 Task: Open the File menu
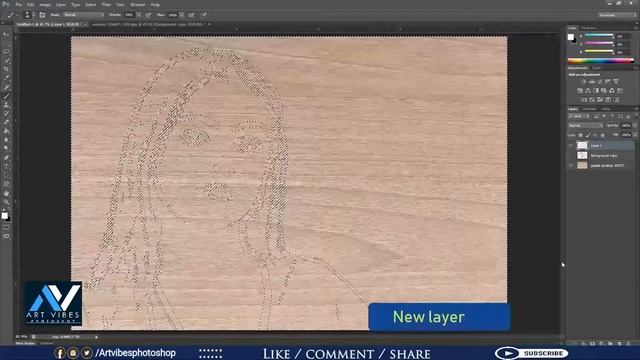(x=18, y=4)
